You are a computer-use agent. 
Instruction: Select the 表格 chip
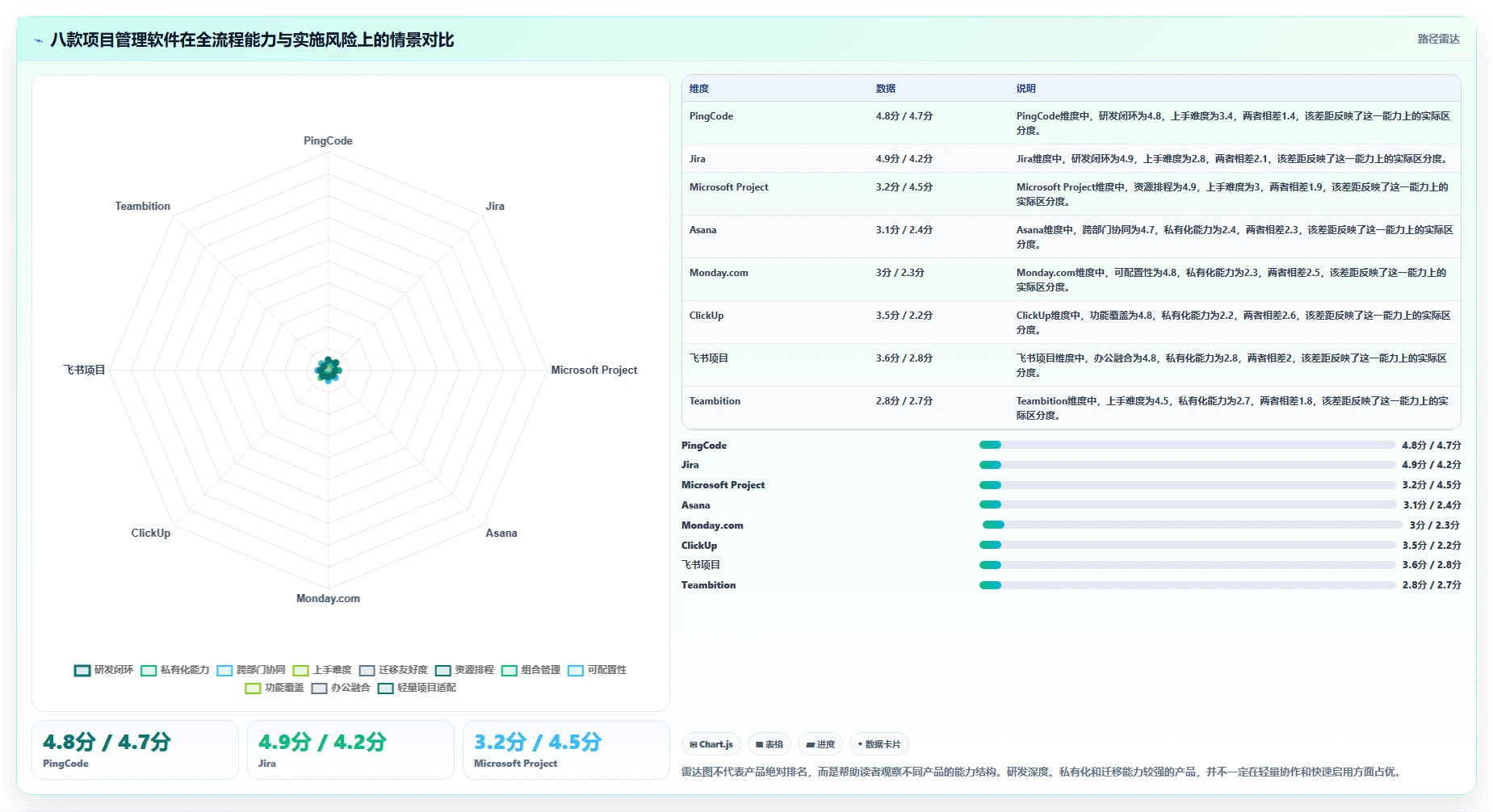[770, 744]
